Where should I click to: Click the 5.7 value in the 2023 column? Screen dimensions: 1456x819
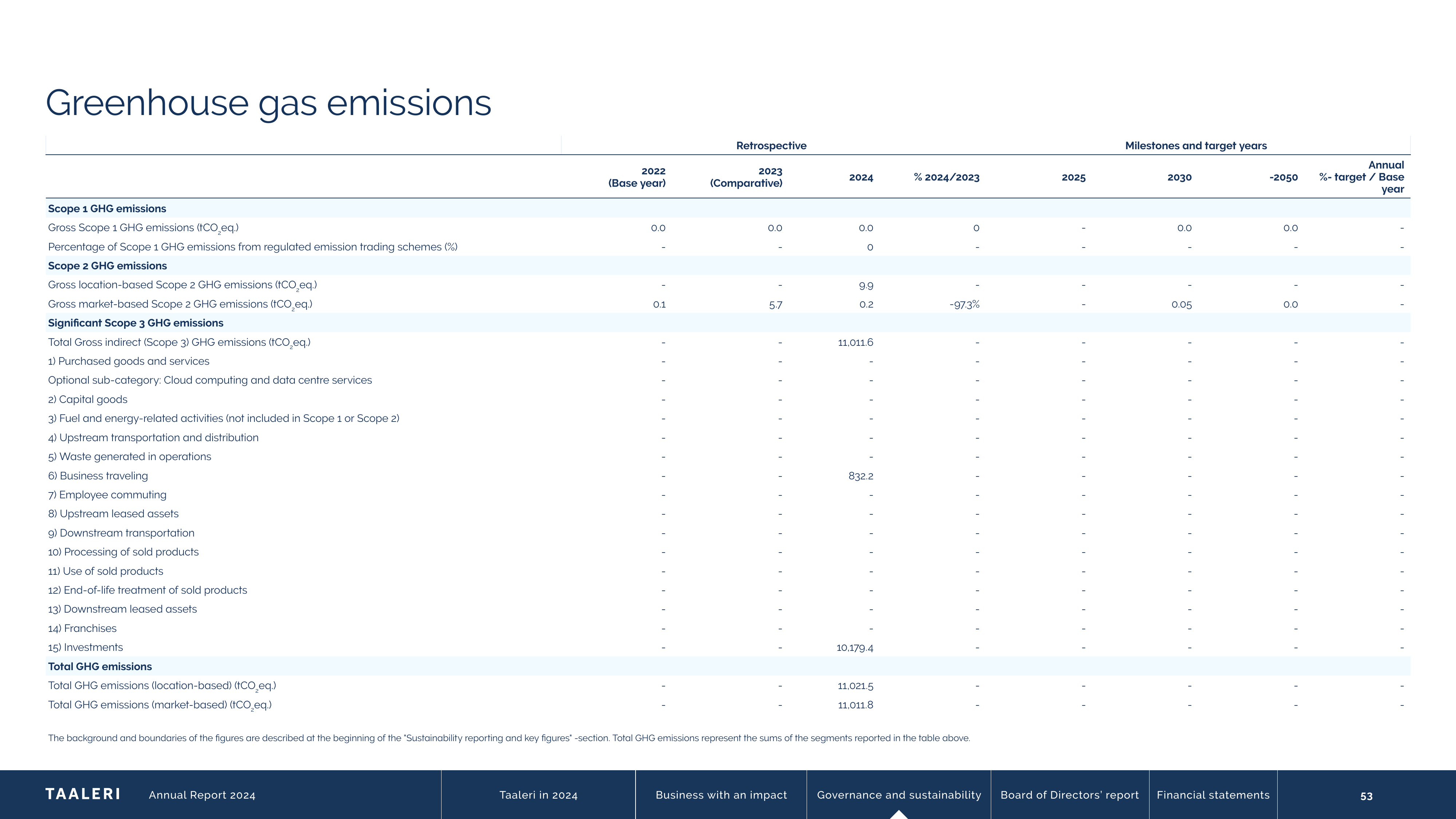coord(775,305)
